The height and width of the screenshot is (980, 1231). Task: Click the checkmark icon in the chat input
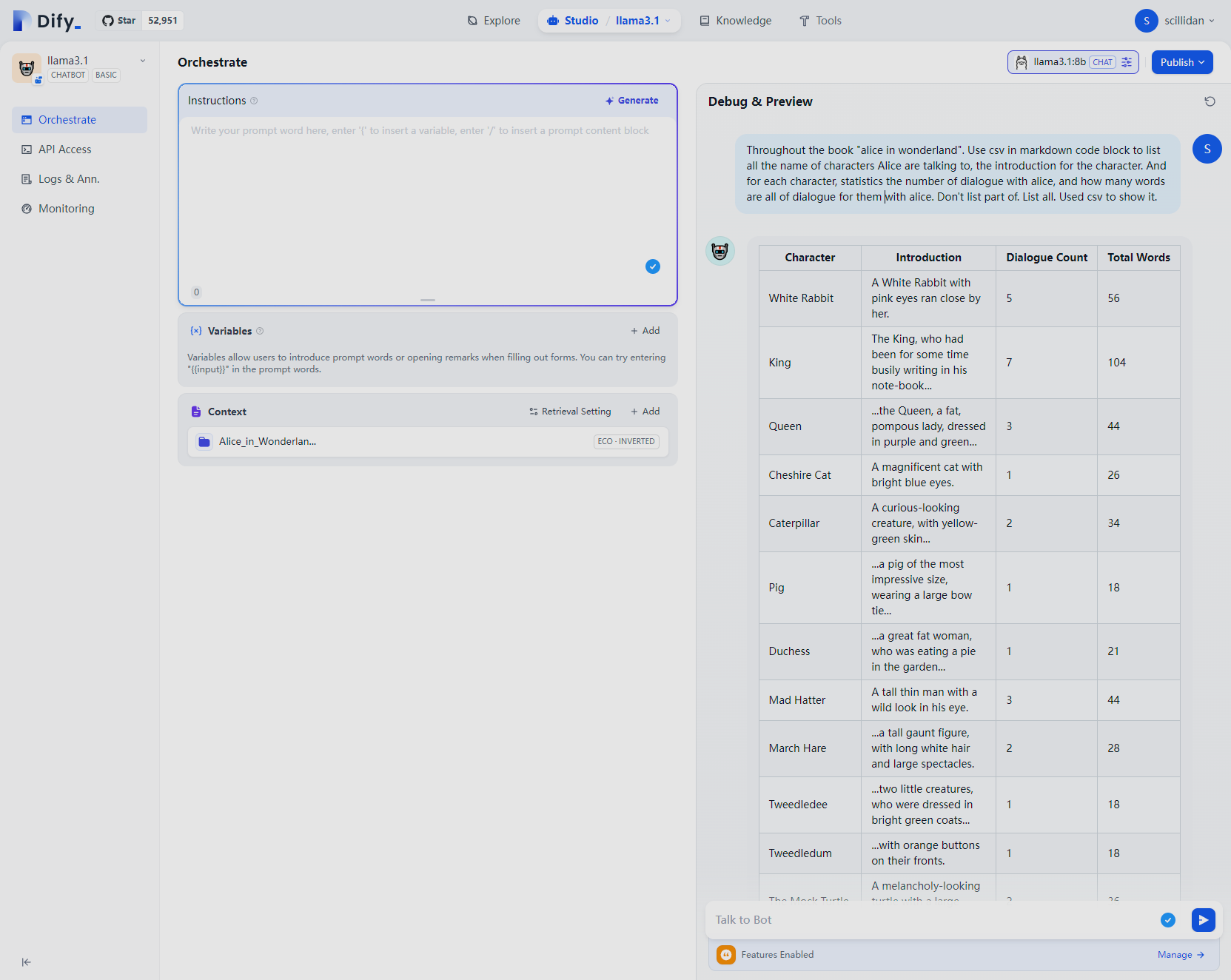tap(1168, 920)
